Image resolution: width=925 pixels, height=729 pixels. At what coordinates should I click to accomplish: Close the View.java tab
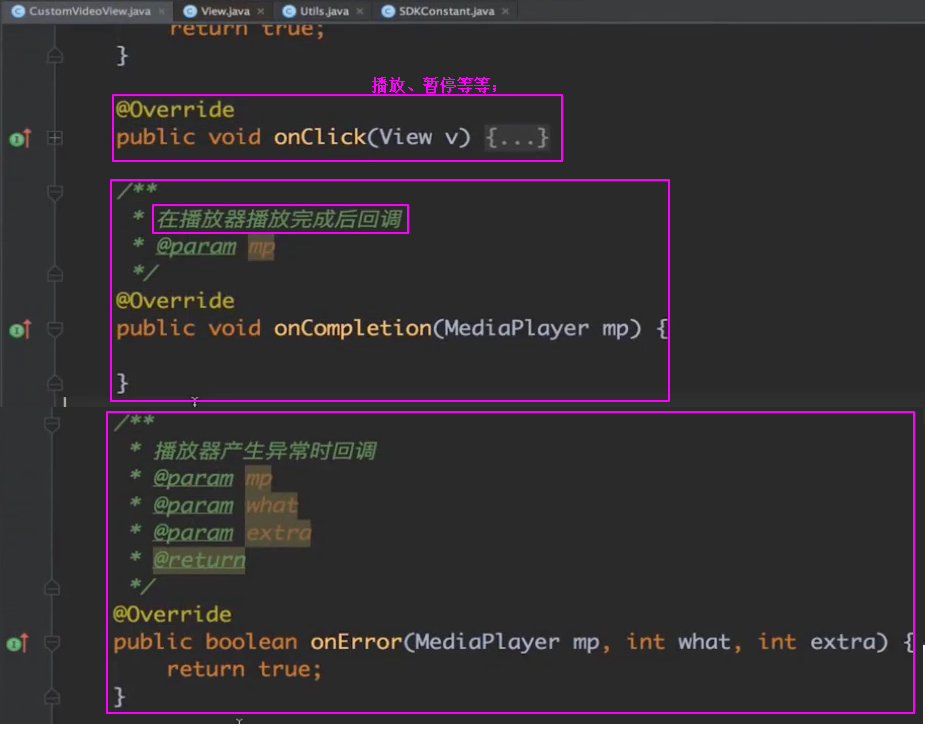(261, 11)
